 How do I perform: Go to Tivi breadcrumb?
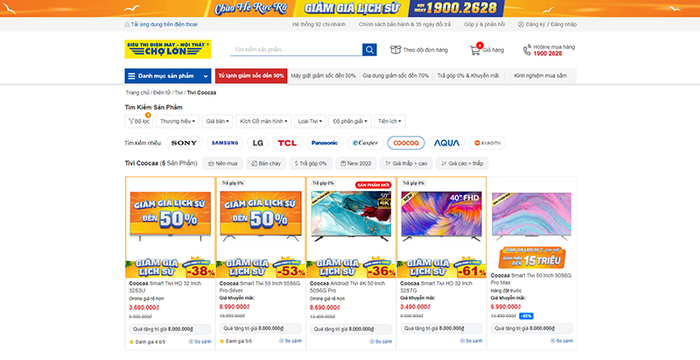coord(179,92)
